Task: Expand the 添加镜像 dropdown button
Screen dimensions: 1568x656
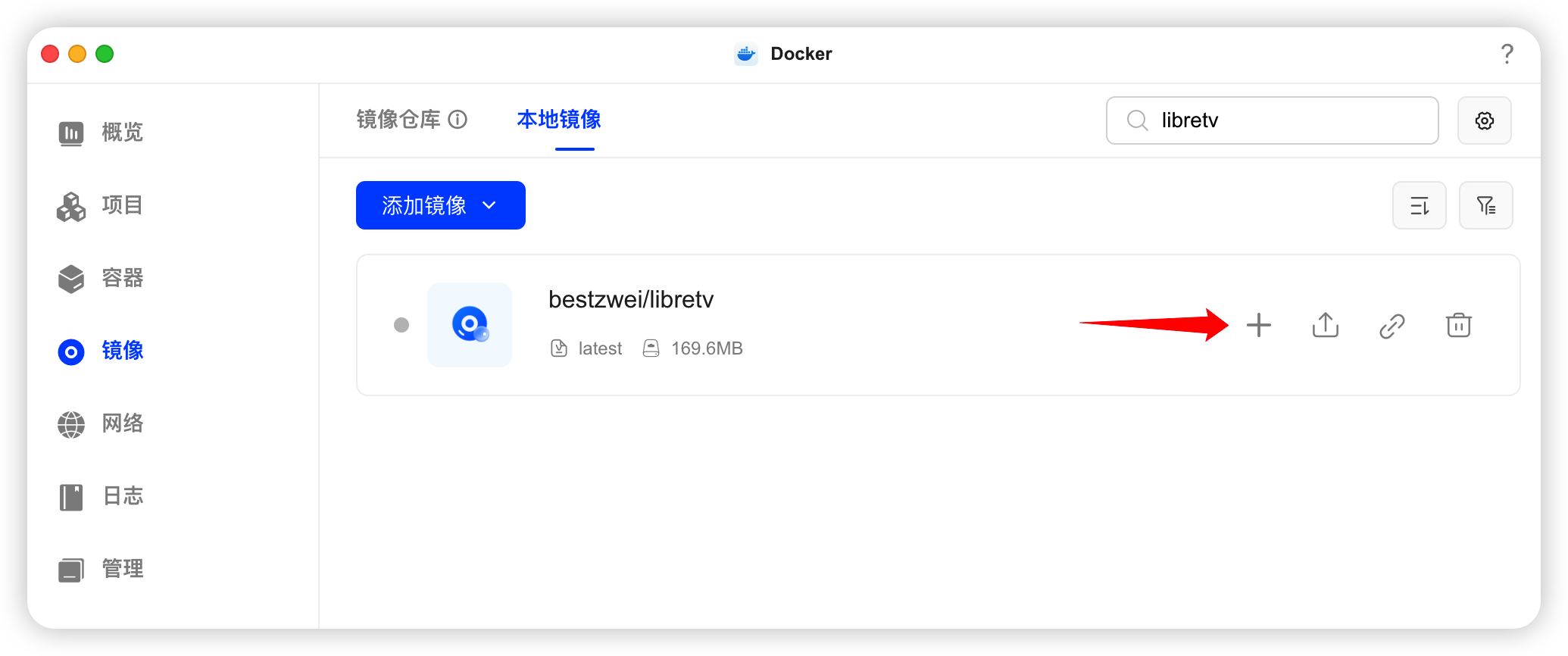Action: 440,205
